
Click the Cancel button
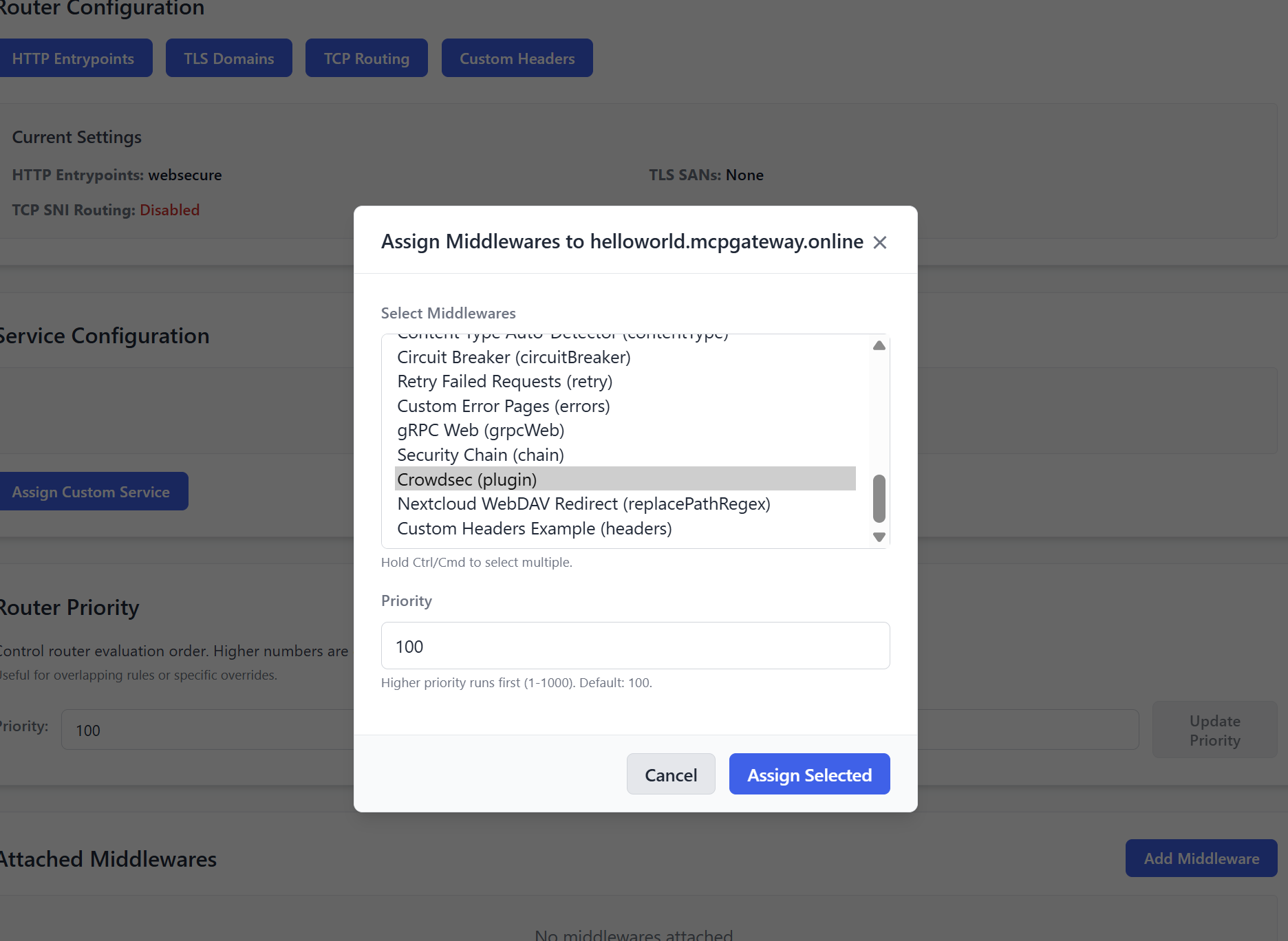pos(670,775)
